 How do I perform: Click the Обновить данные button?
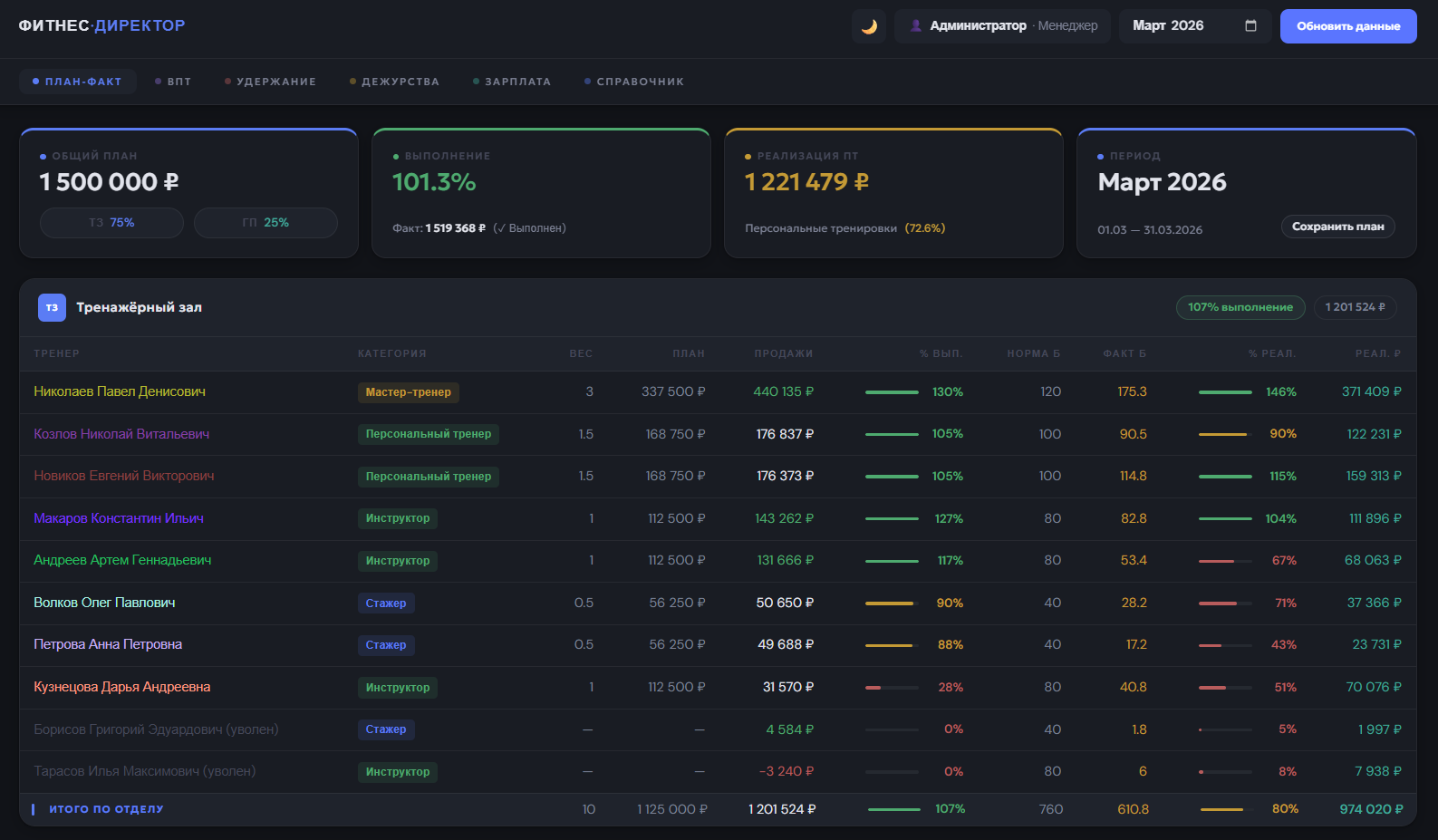(1348, 26)
